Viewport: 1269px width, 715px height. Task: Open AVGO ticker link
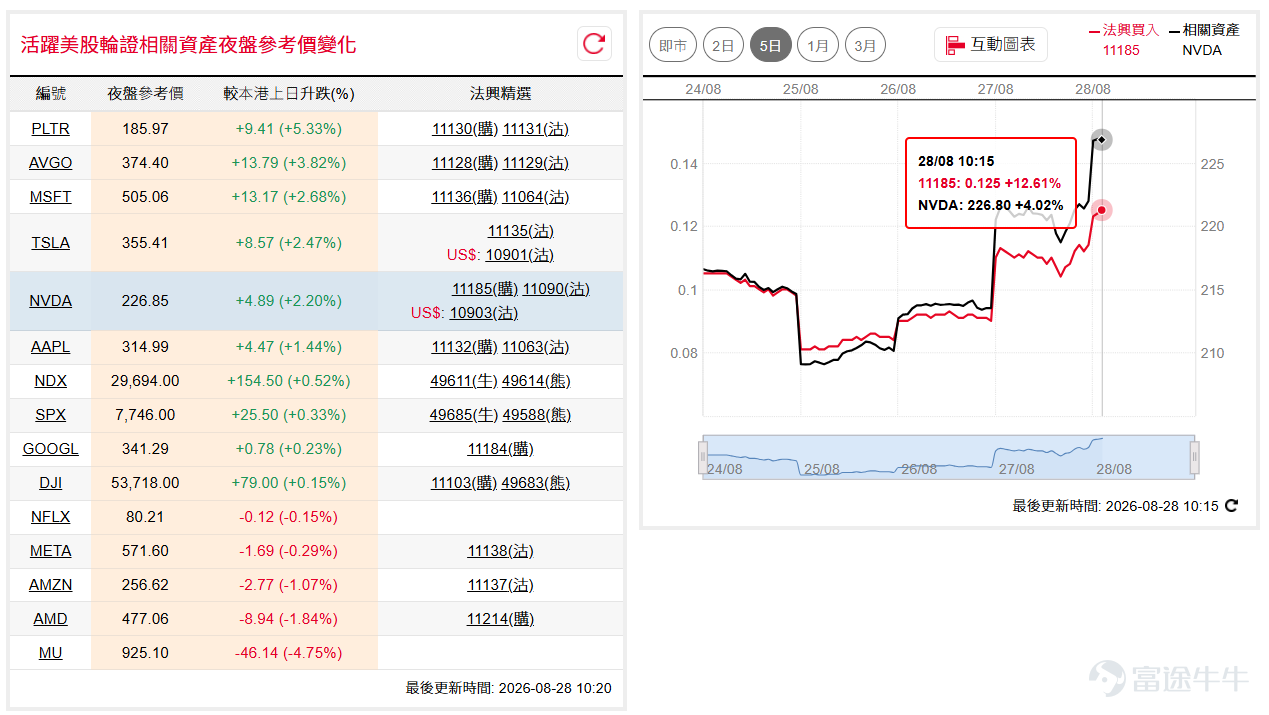(50, 163)
